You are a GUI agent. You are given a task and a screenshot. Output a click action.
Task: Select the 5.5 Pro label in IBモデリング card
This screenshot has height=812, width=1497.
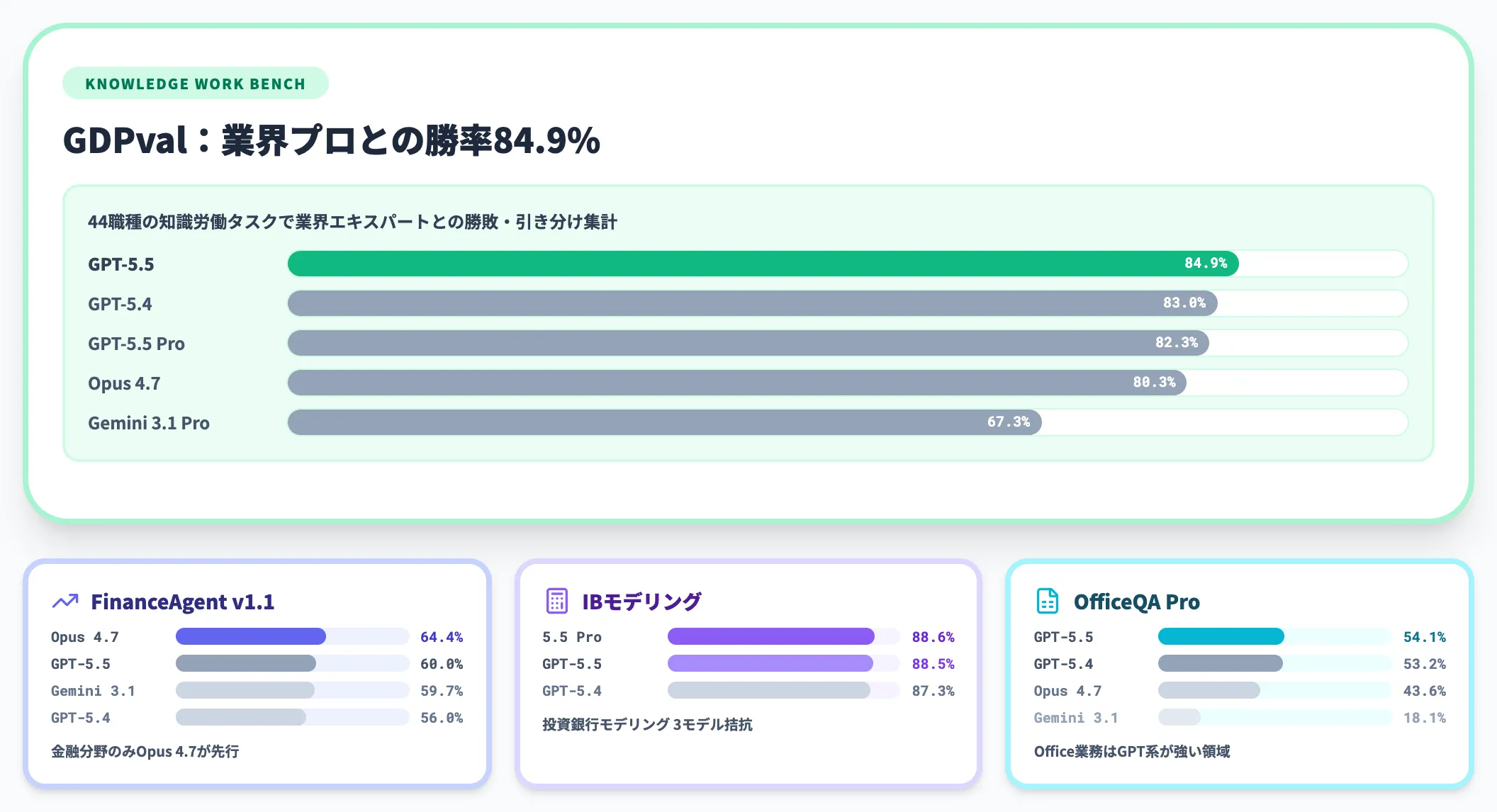point(571,636)
